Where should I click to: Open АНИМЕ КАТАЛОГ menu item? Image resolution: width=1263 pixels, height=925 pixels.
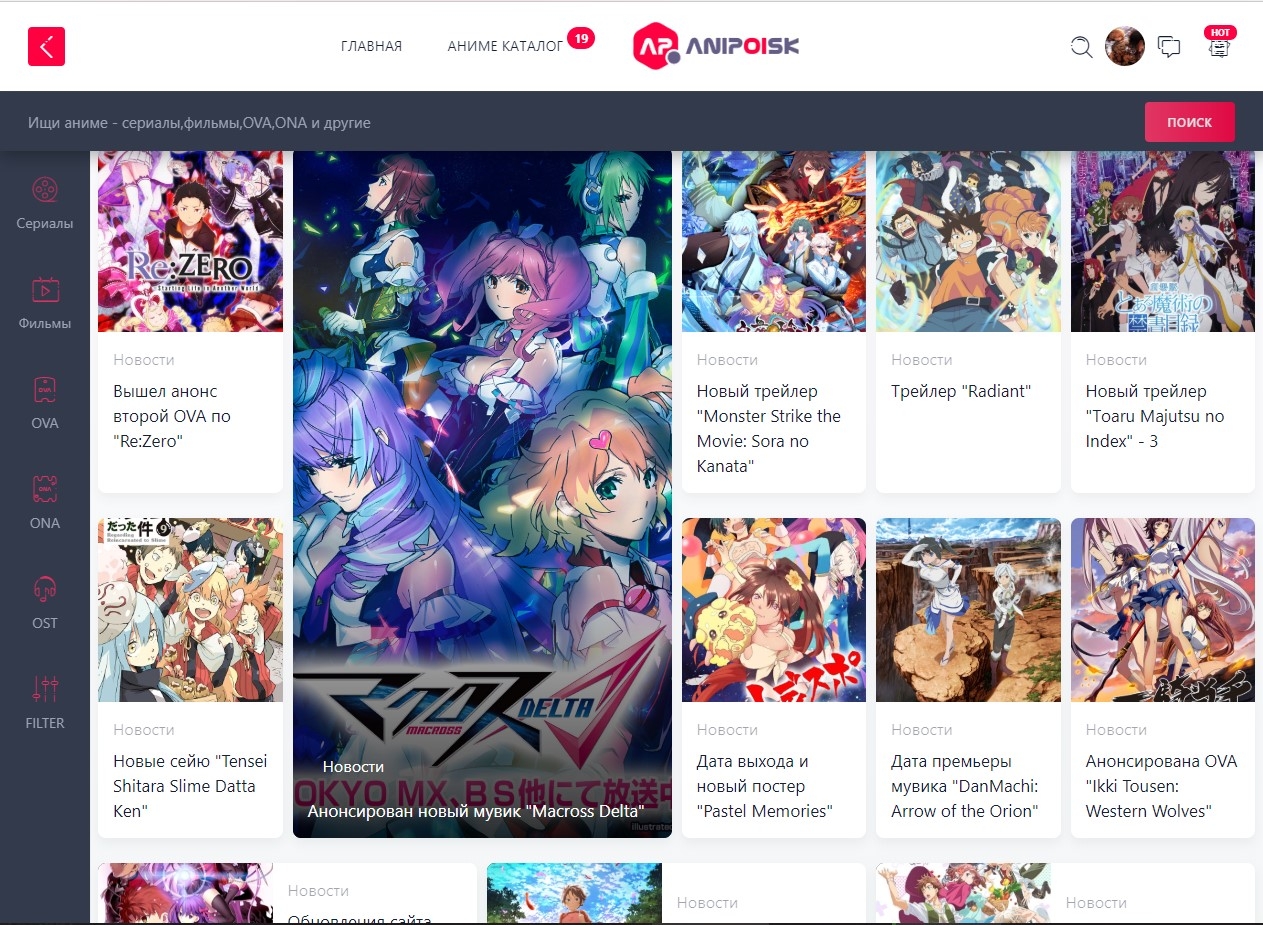[505, 46]
